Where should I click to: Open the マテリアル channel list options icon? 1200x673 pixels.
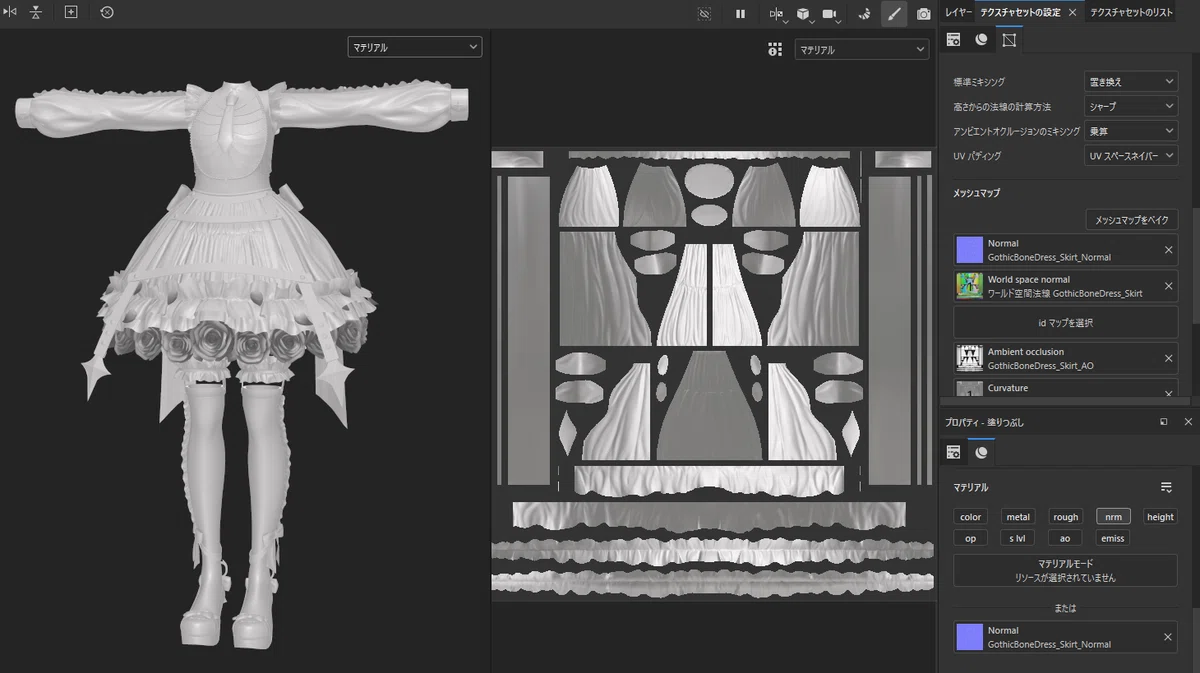click(1166, 487)
